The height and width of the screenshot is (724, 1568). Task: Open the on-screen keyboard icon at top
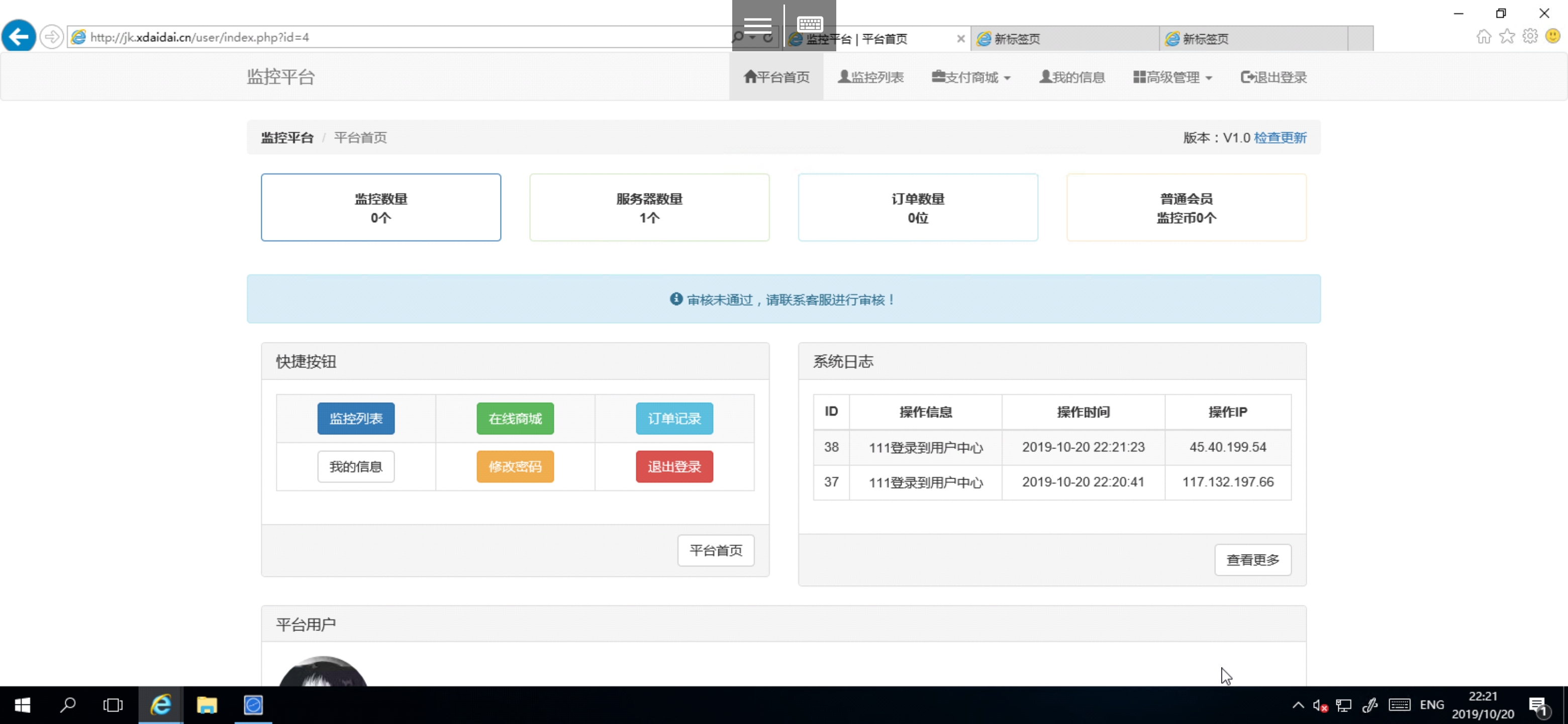tap(810, 24)
